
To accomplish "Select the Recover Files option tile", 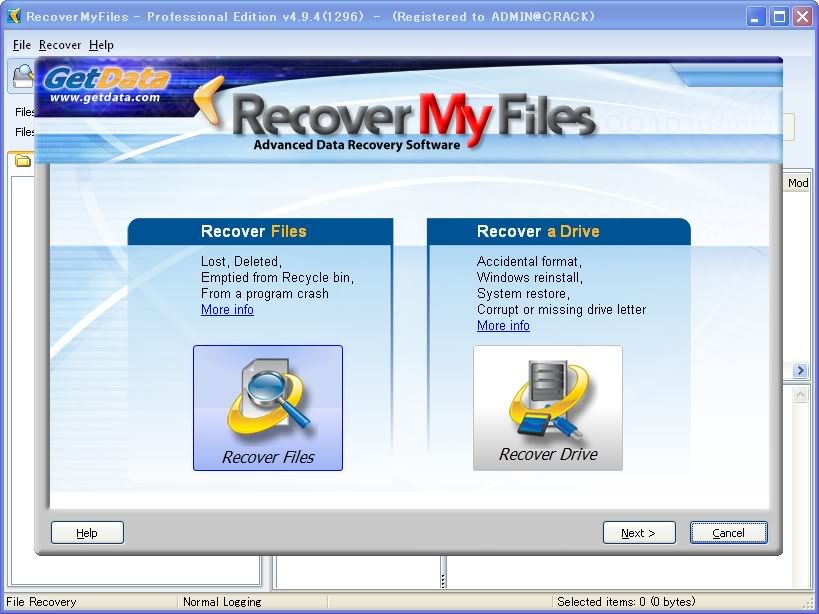I will pyautogui.click(x=268, y=408).
